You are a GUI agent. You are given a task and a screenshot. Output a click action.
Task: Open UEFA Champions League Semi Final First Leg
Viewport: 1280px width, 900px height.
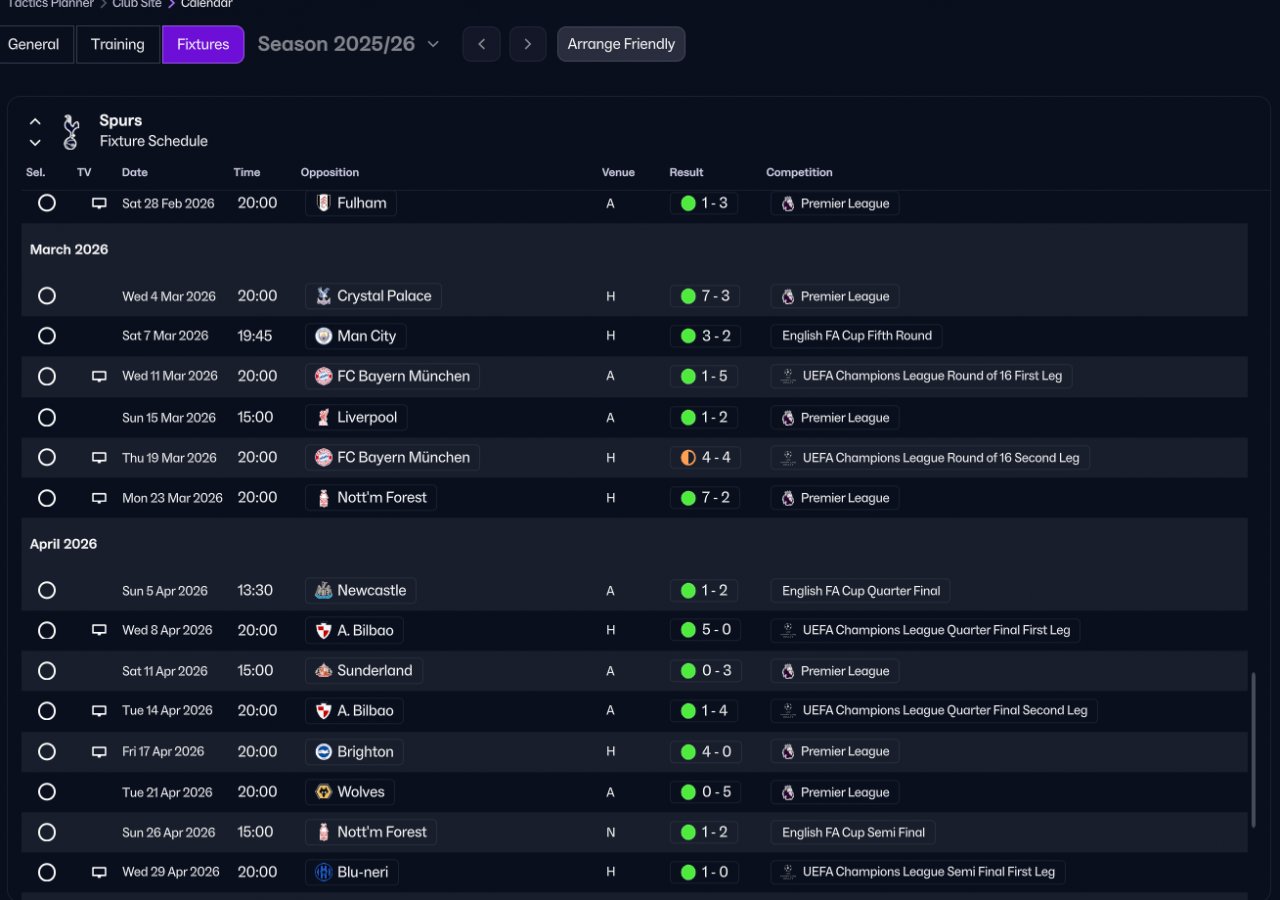coord(918,872)
